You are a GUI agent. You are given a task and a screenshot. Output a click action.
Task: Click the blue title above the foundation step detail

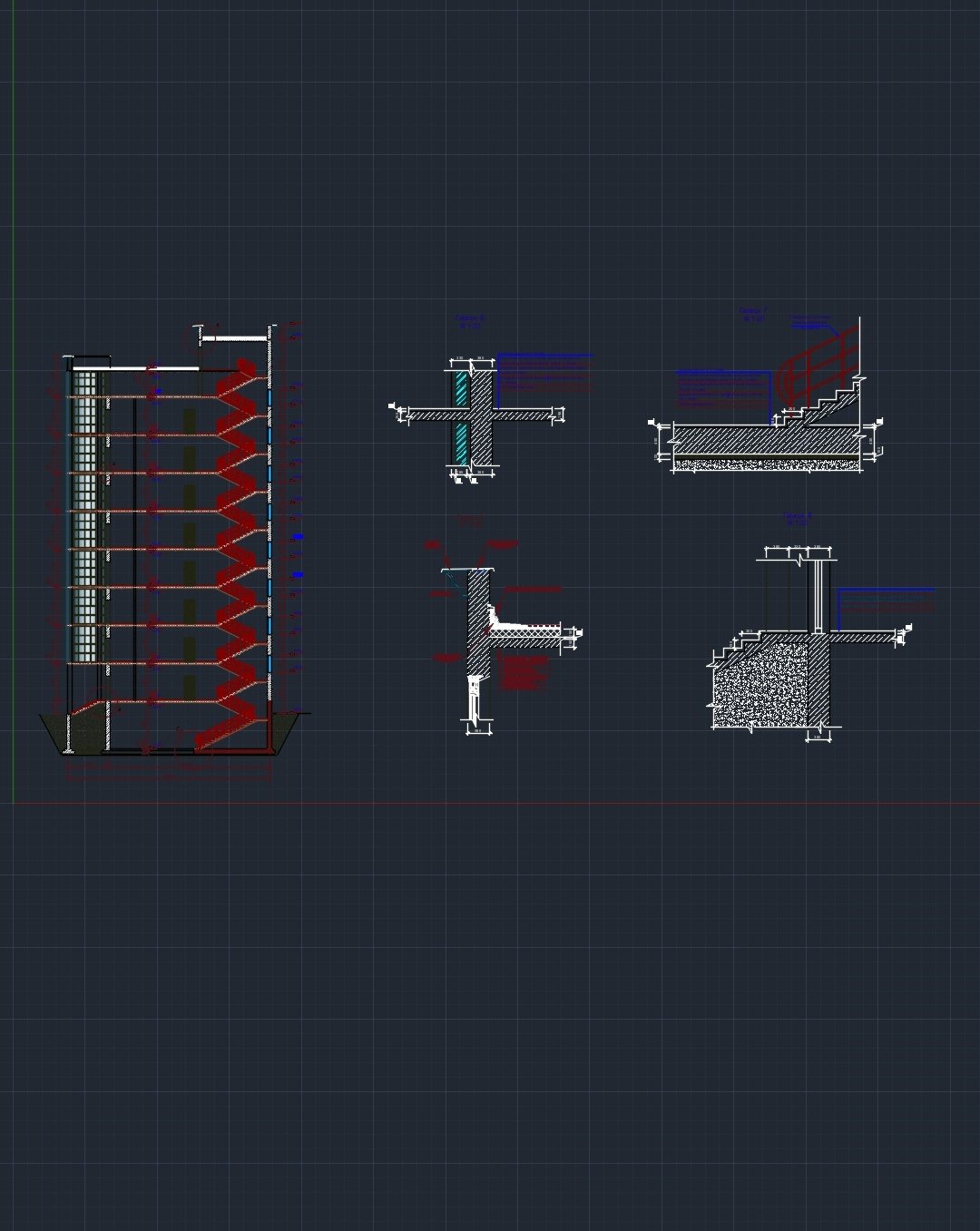click(798, 519)
